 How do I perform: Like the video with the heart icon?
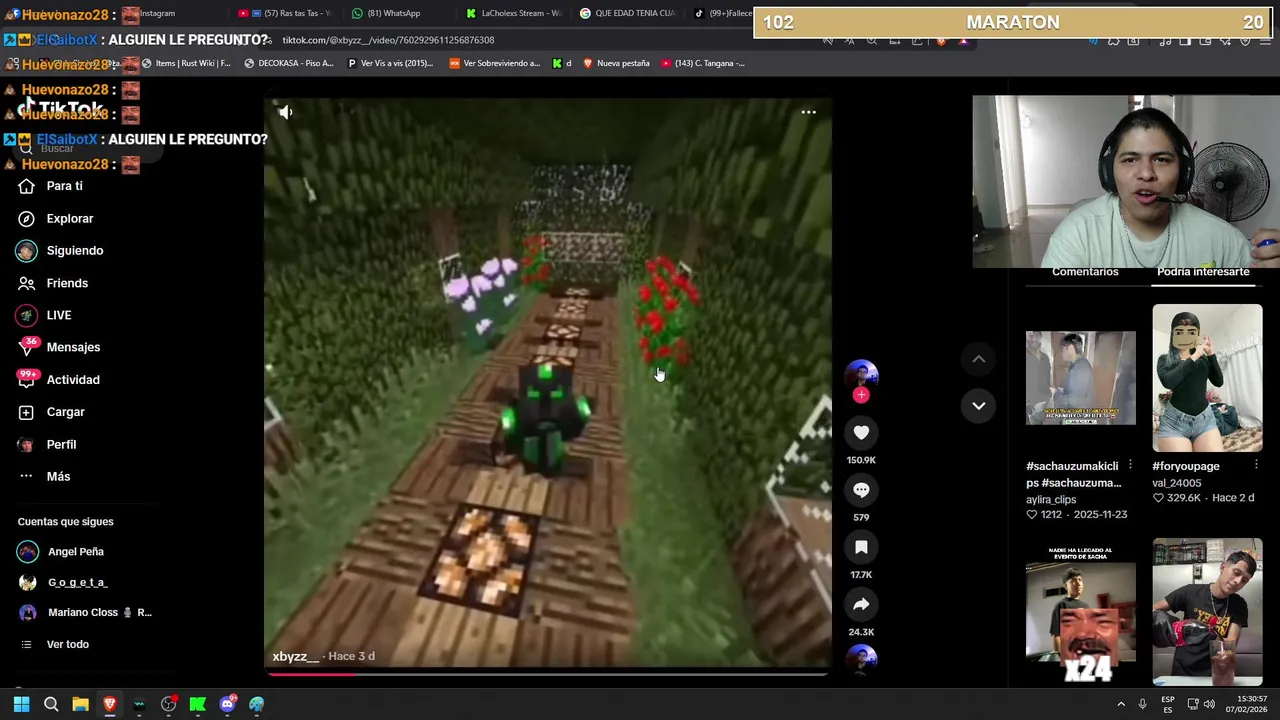(x=861, y=432)
